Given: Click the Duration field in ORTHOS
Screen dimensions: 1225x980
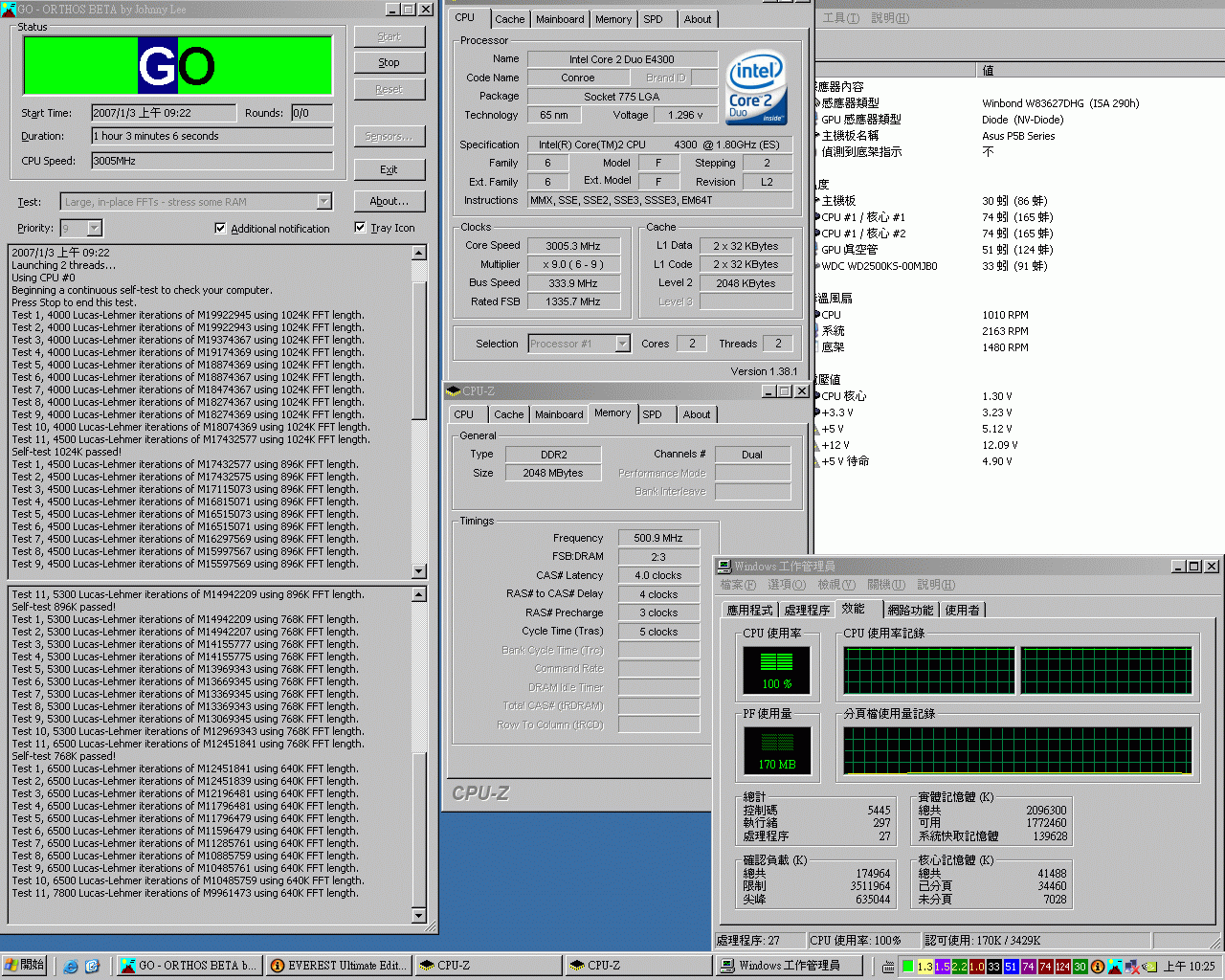Looking at the screenshot, I should [212, 137].
